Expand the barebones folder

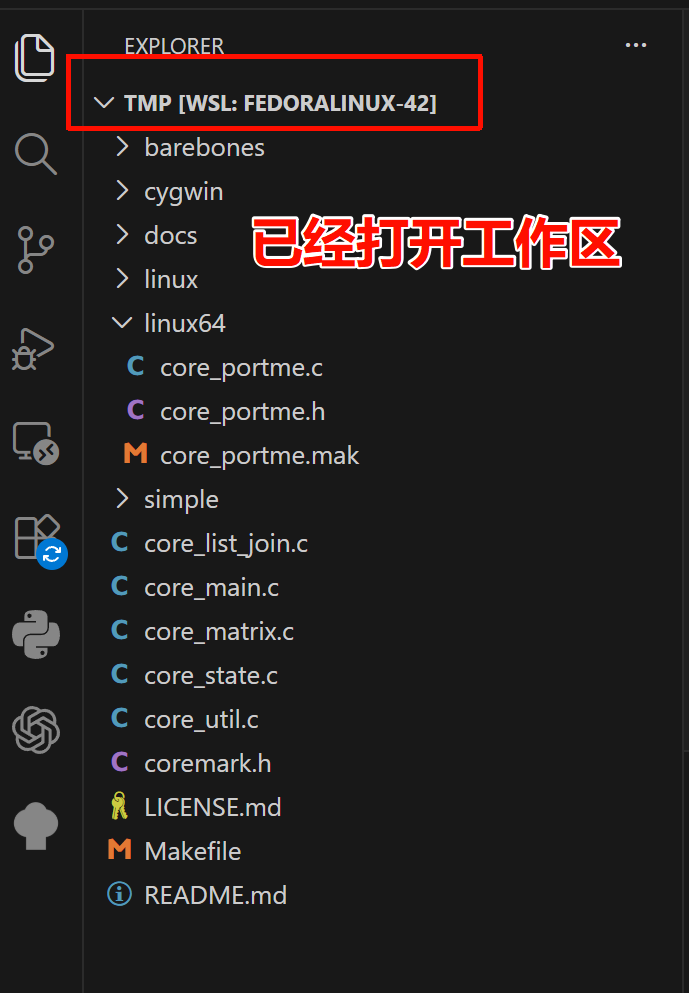pyautogui.click(x=204, y=147)
